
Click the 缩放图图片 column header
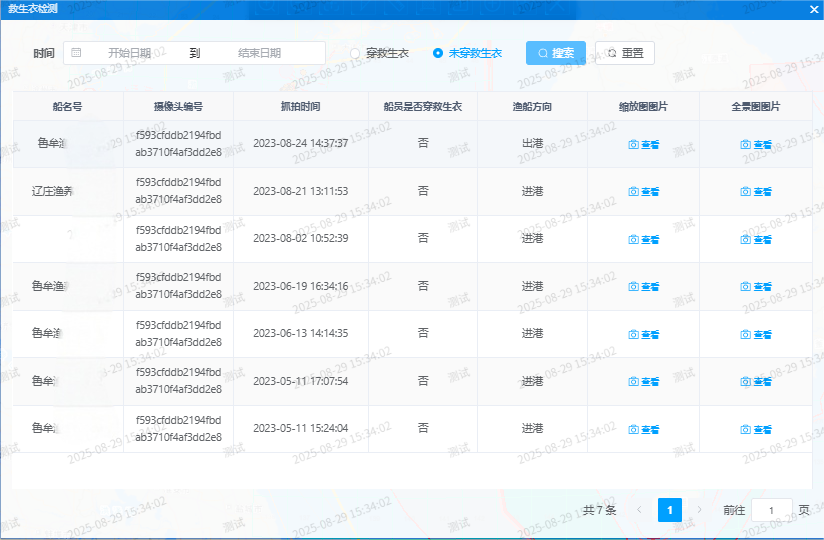643,107
